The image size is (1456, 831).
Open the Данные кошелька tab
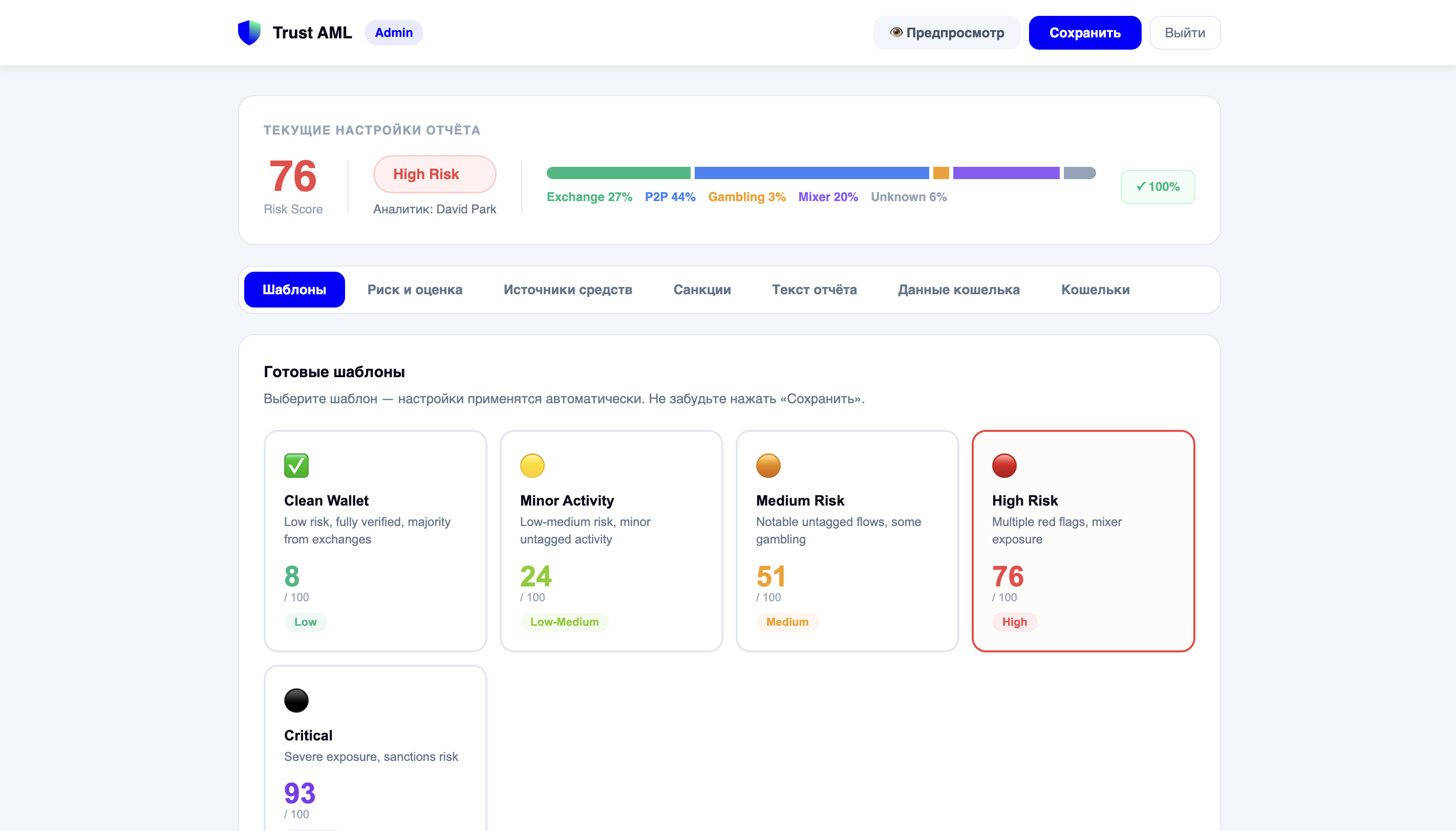click(959, 290)
